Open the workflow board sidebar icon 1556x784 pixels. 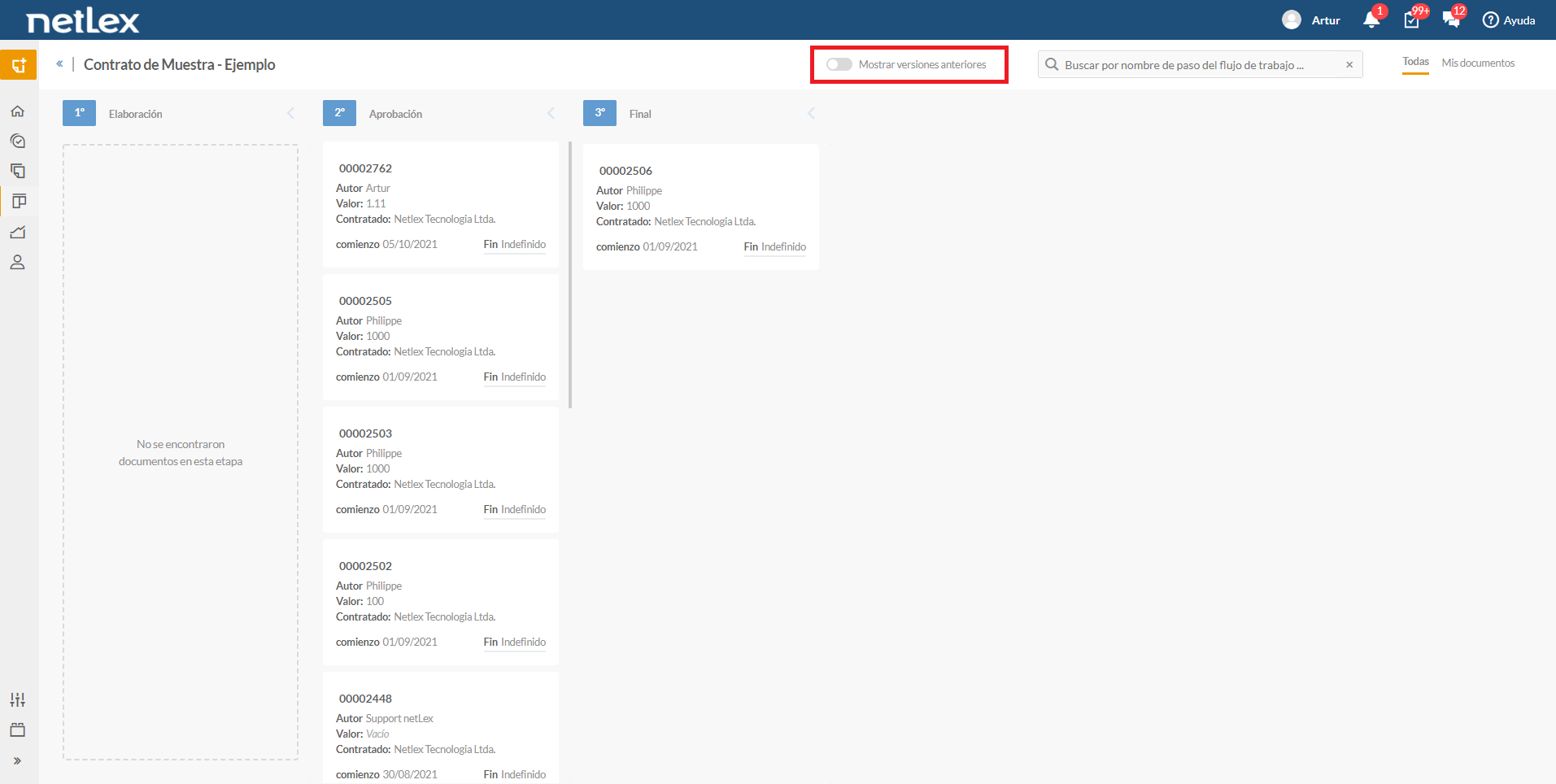tap(18, 201)
